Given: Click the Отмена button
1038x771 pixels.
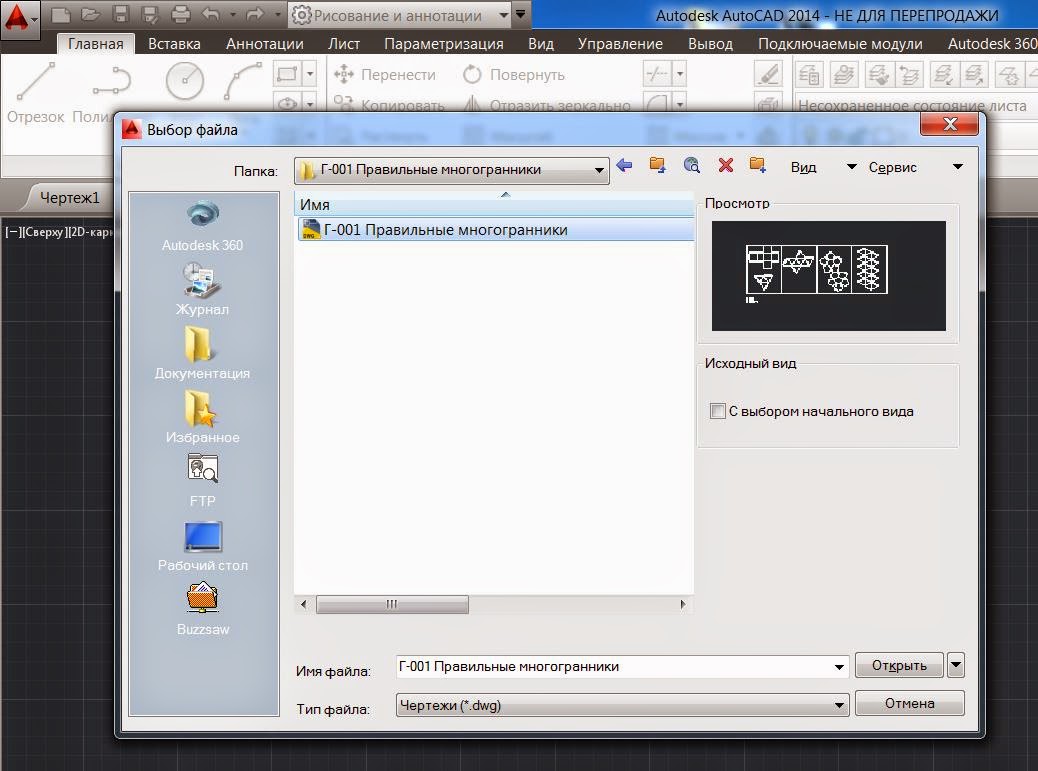Looking at the screenshot, I should (x=908, y=703).
